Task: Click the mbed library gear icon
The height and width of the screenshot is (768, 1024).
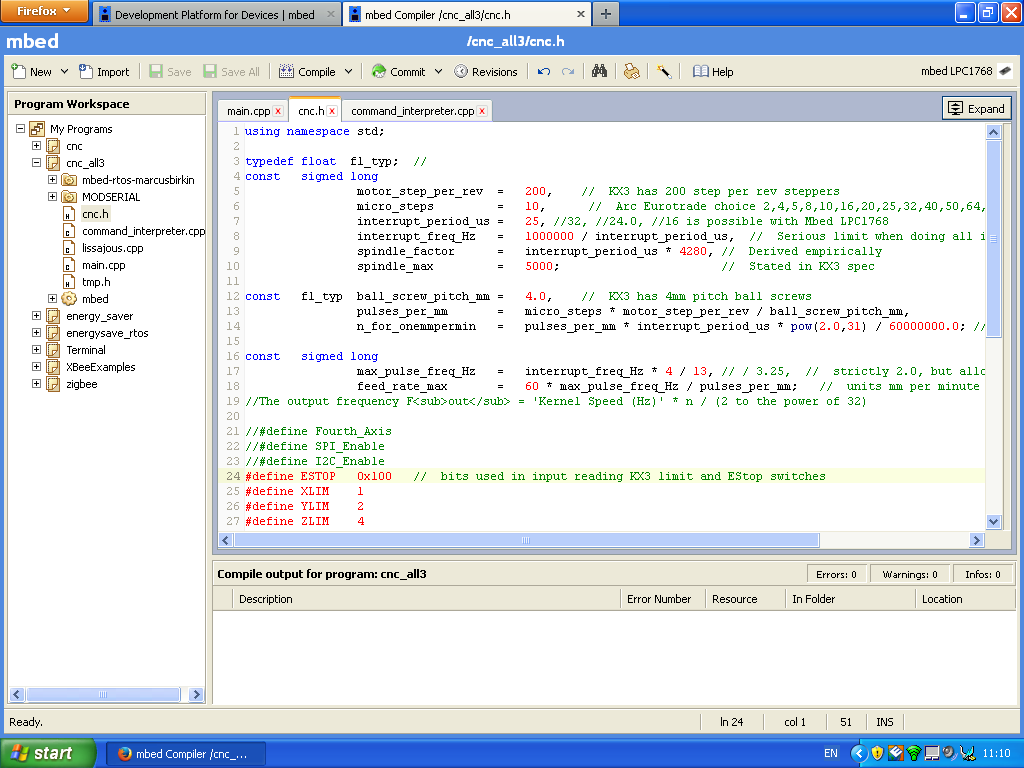Action: click(69, 298)
